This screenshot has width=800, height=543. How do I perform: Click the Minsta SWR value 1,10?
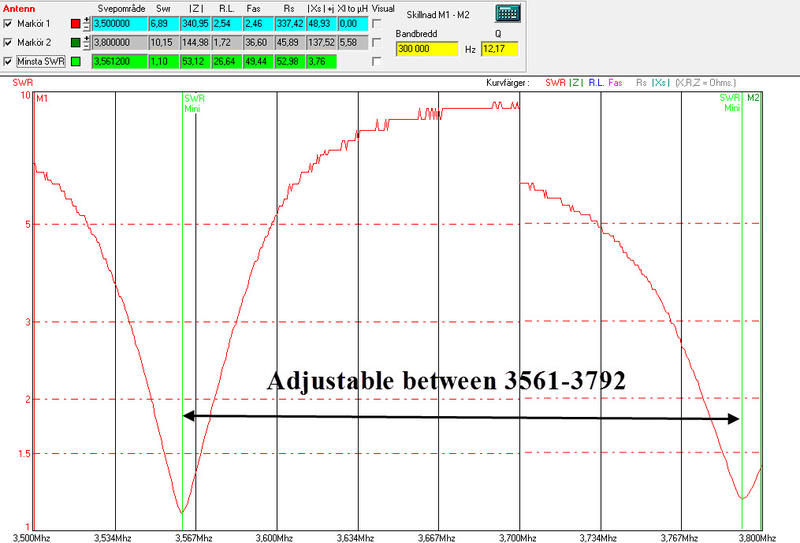coord(164,61)
